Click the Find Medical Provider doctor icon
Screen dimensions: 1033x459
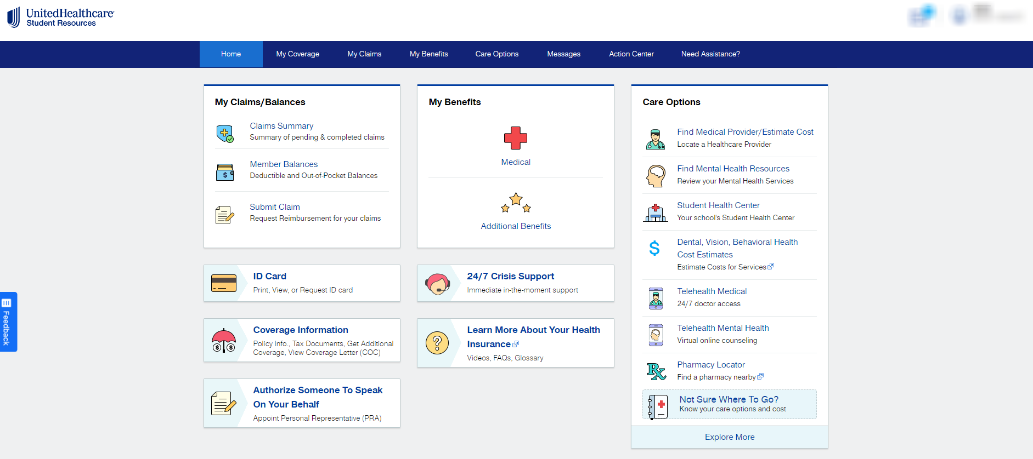tap(655, 139)
